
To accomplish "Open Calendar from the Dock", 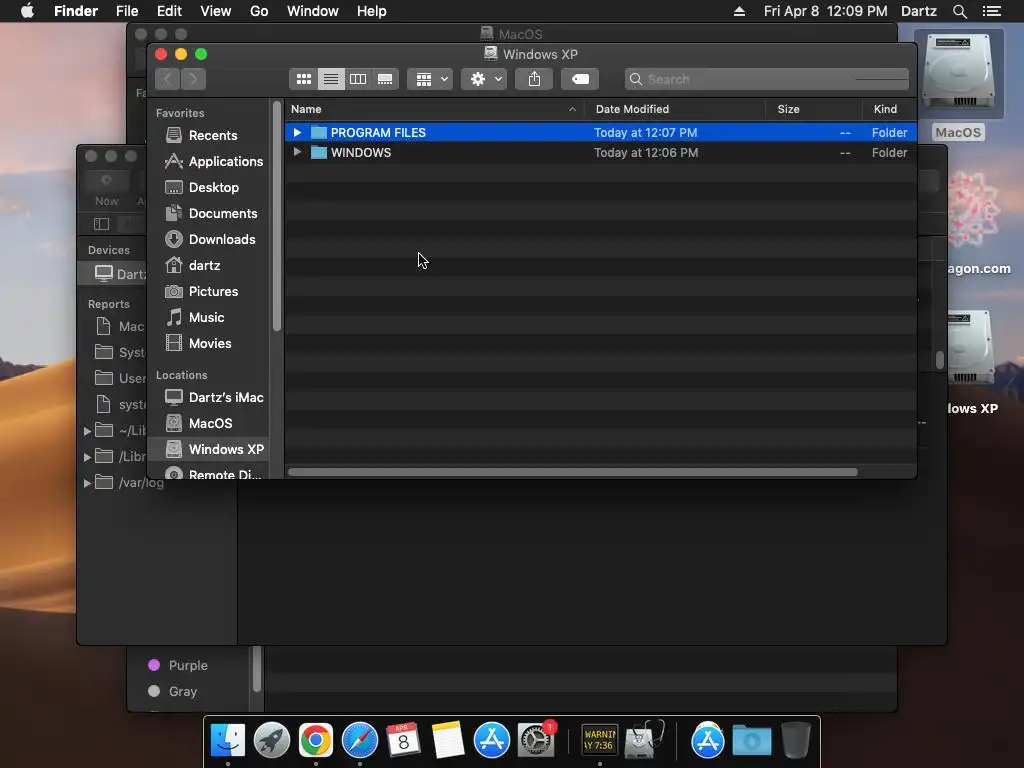I will pyautogui.click(x=404, y=741).
